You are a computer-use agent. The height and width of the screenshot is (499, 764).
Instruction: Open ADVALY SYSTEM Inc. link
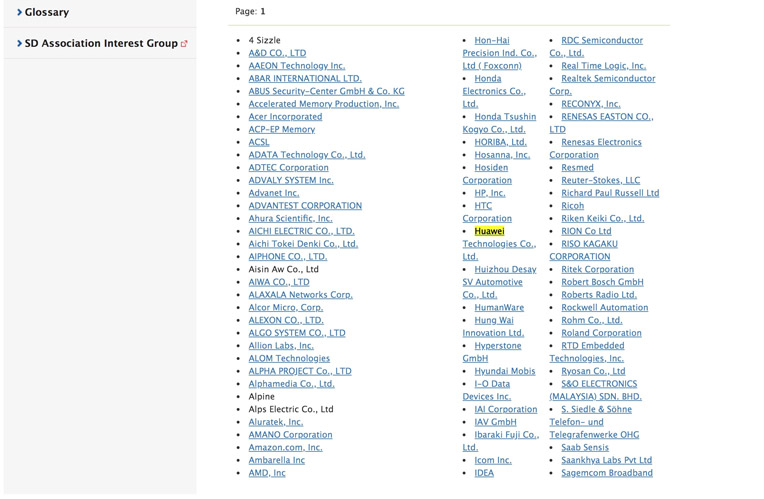tap(291, 180)
